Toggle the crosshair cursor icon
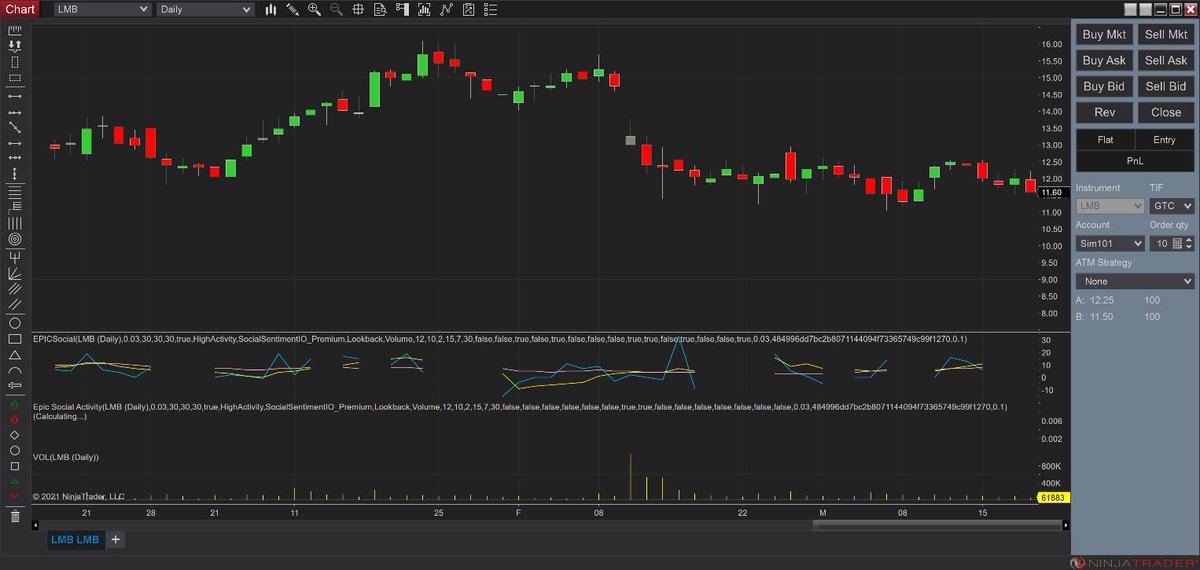The width and height of the screenshot is (1200, 570). pyautogui.click(x=358, y=9)
